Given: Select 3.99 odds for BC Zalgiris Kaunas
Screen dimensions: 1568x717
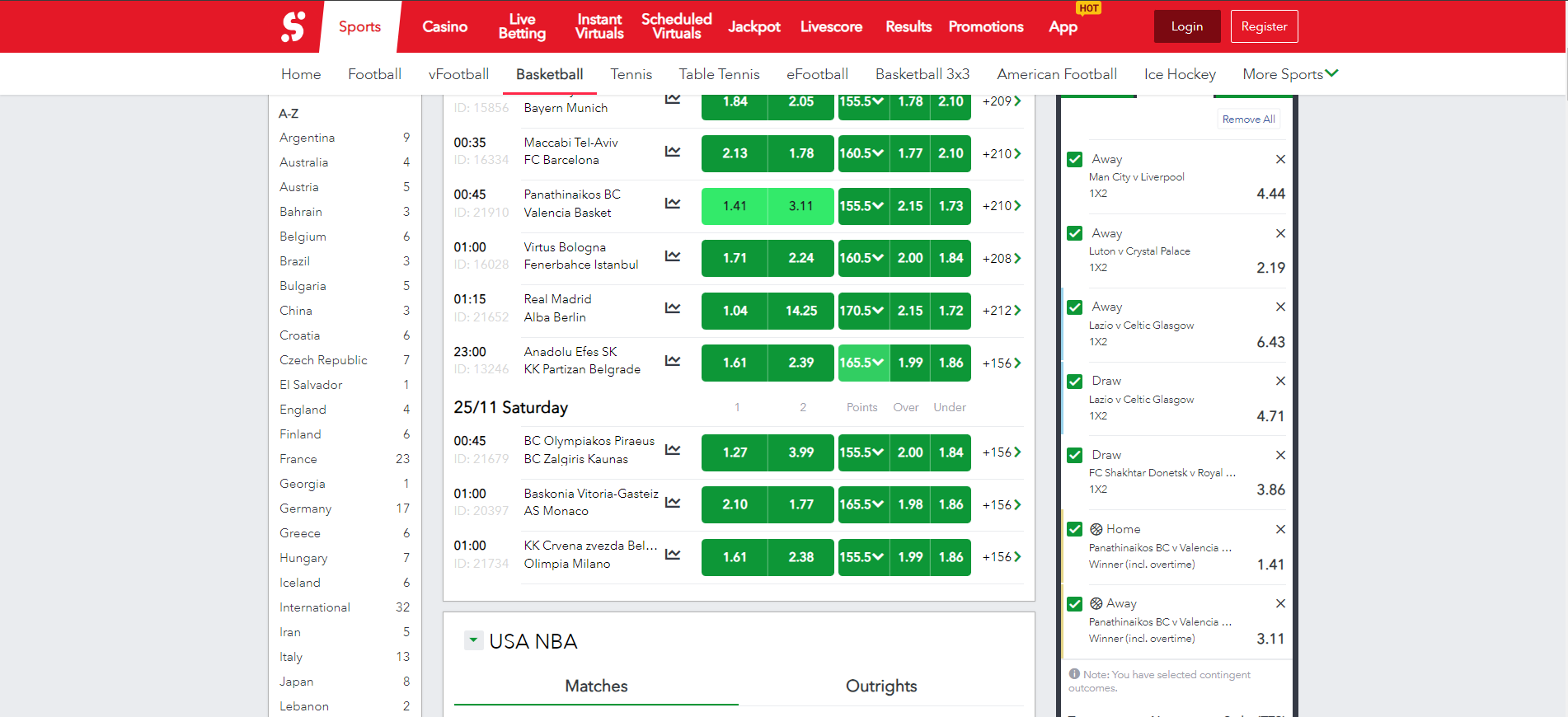Looking at the screenshot, I should pos(801,452).
